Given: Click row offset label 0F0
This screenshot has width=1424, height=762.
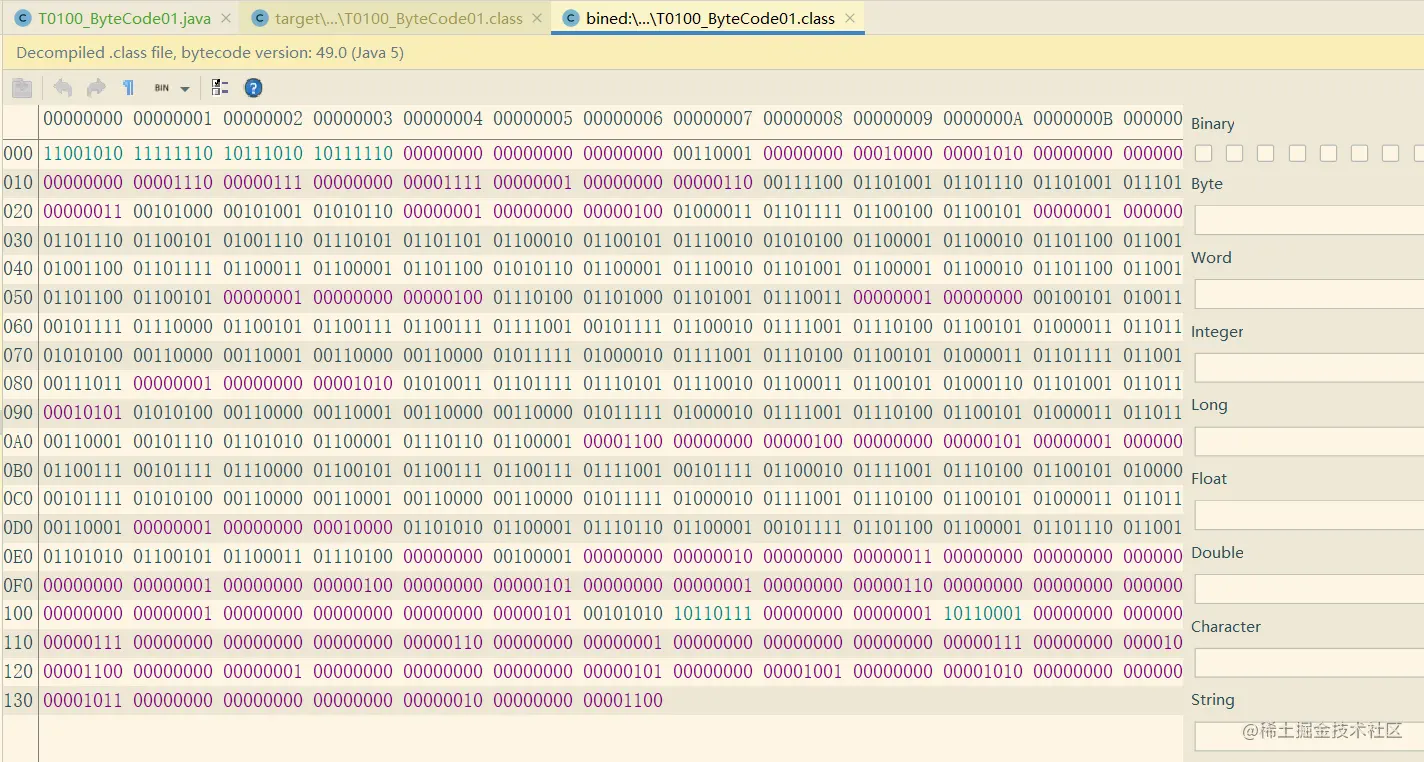Looking at the screenshot, I should tap(19, 585).
